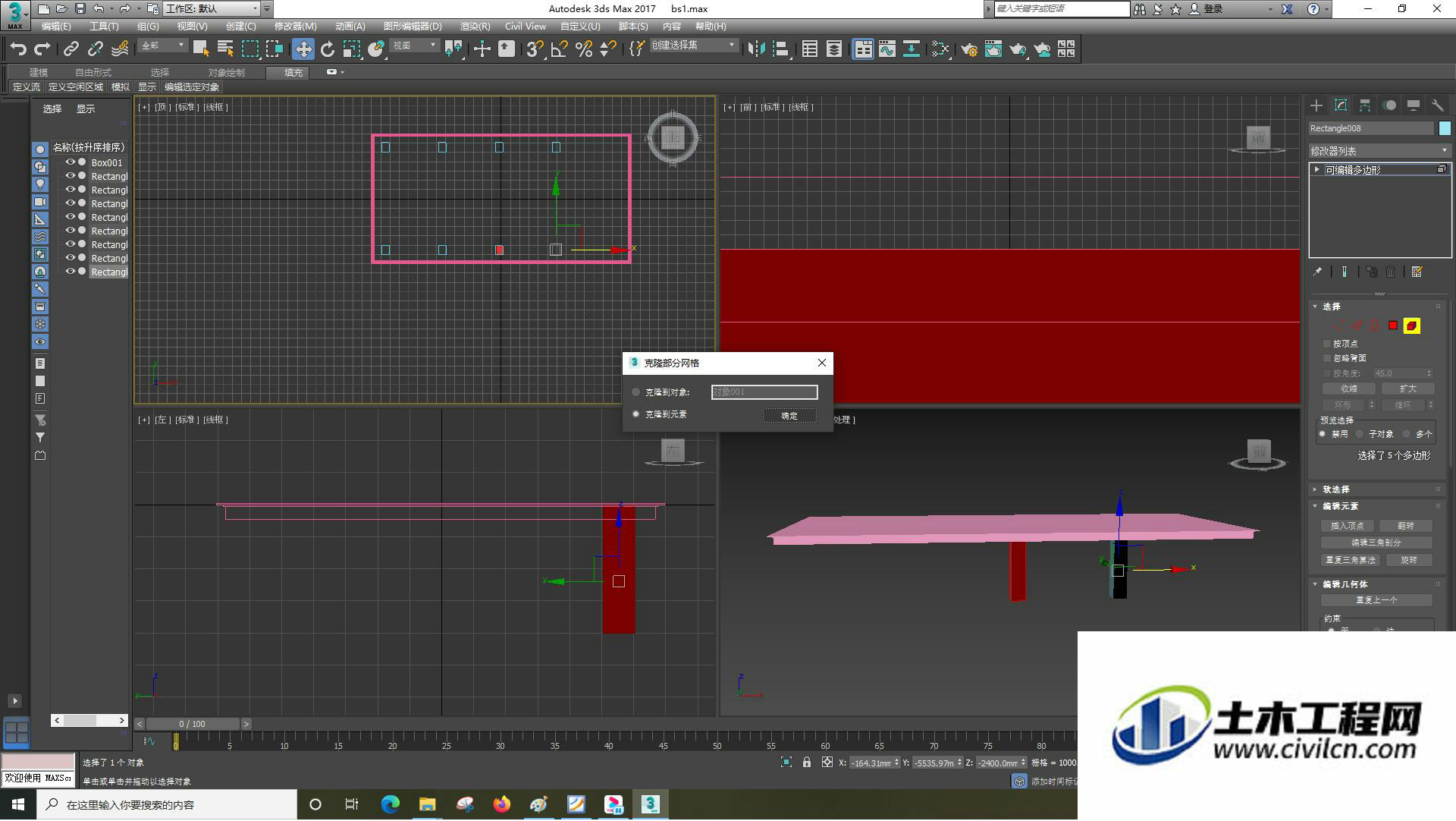The image size is (1456, 821).
Task: Toggle the Angle Snap icon
Action: [560, 49]
